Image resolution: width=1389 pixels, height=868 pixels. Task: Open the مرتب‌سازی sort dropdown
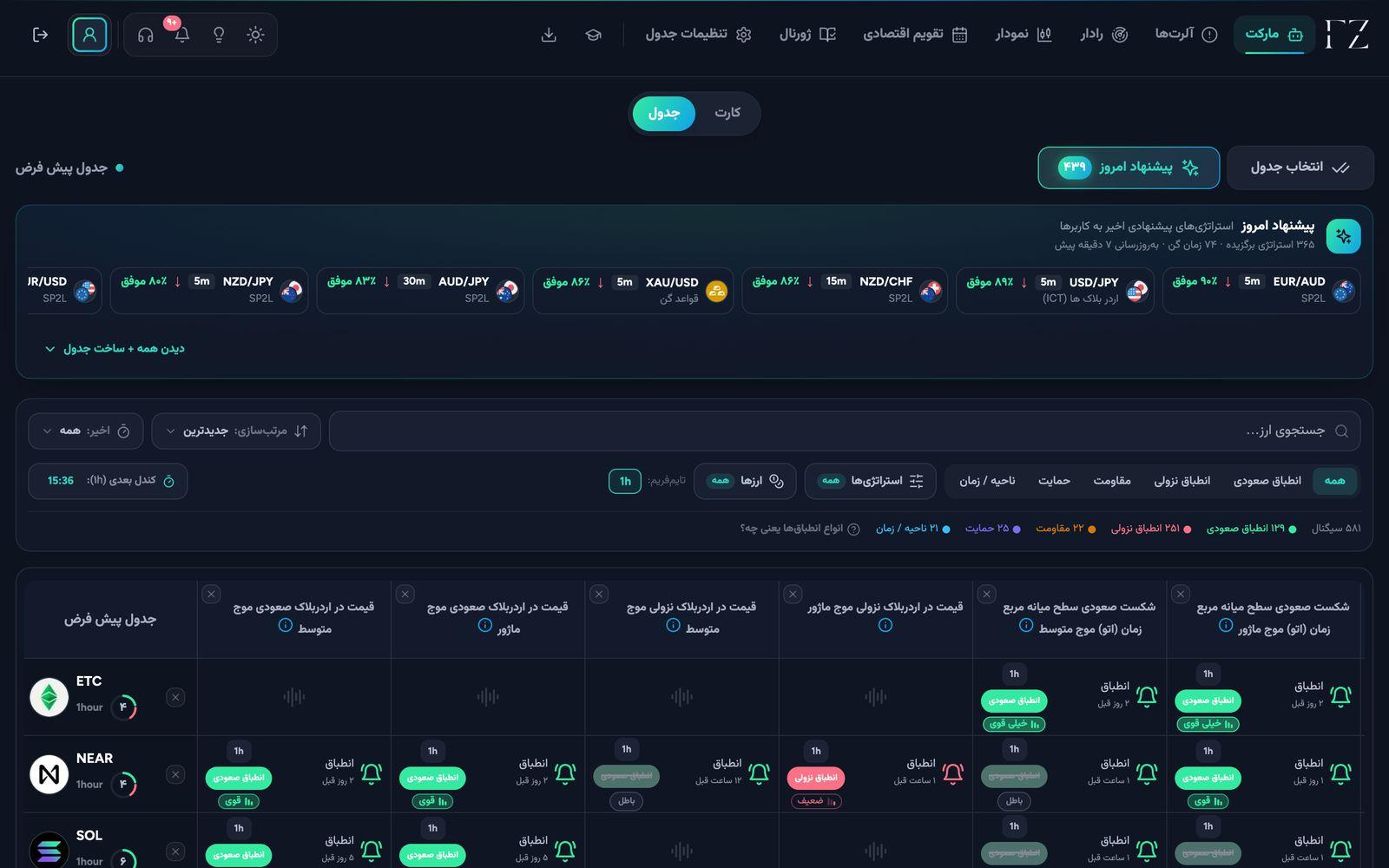236,431
